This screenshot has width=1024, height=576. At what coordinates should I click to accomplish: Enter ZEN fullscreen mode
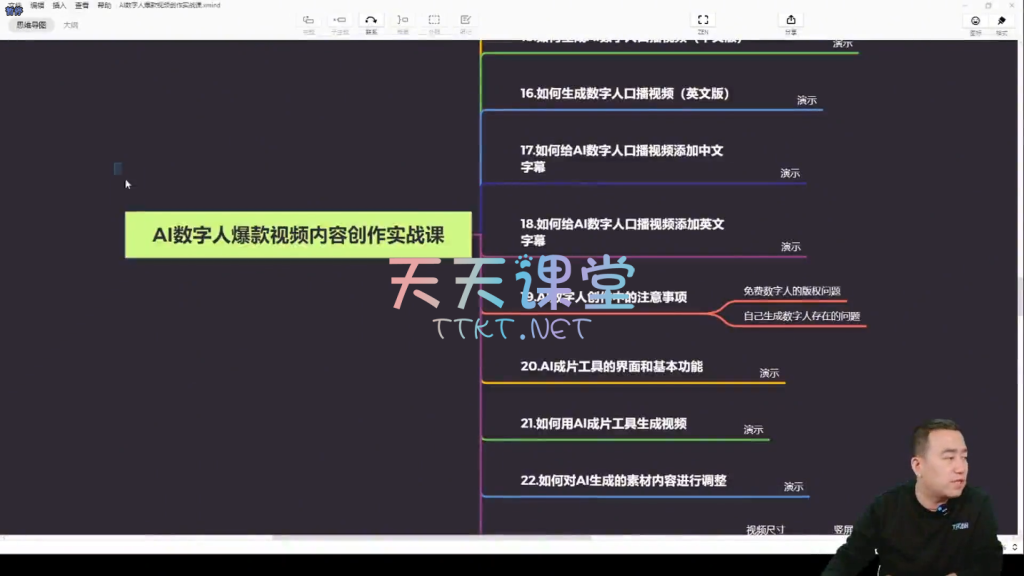[703, 21]
